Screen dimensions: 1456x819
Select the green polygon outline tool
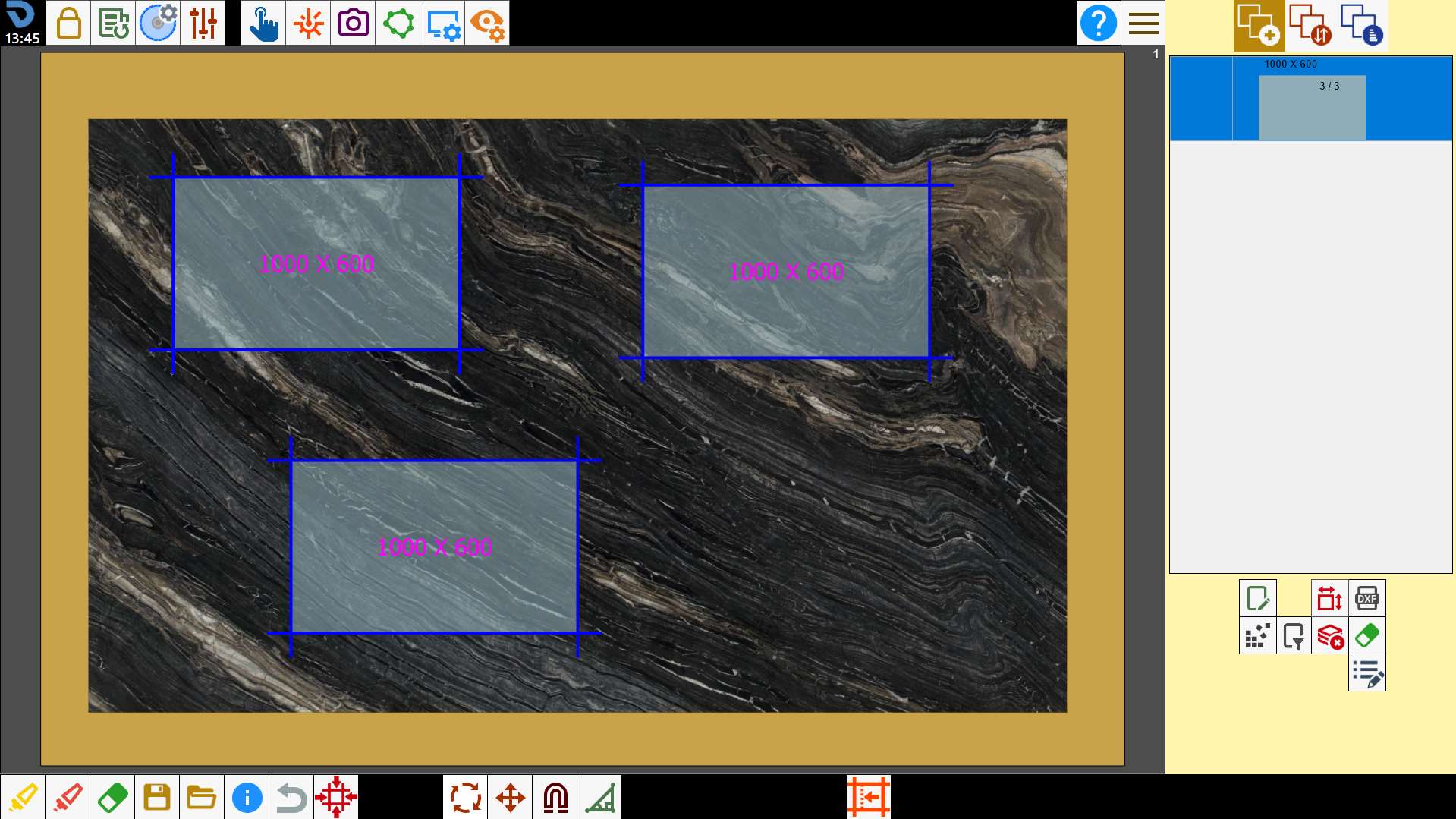[x=398, y=23]
